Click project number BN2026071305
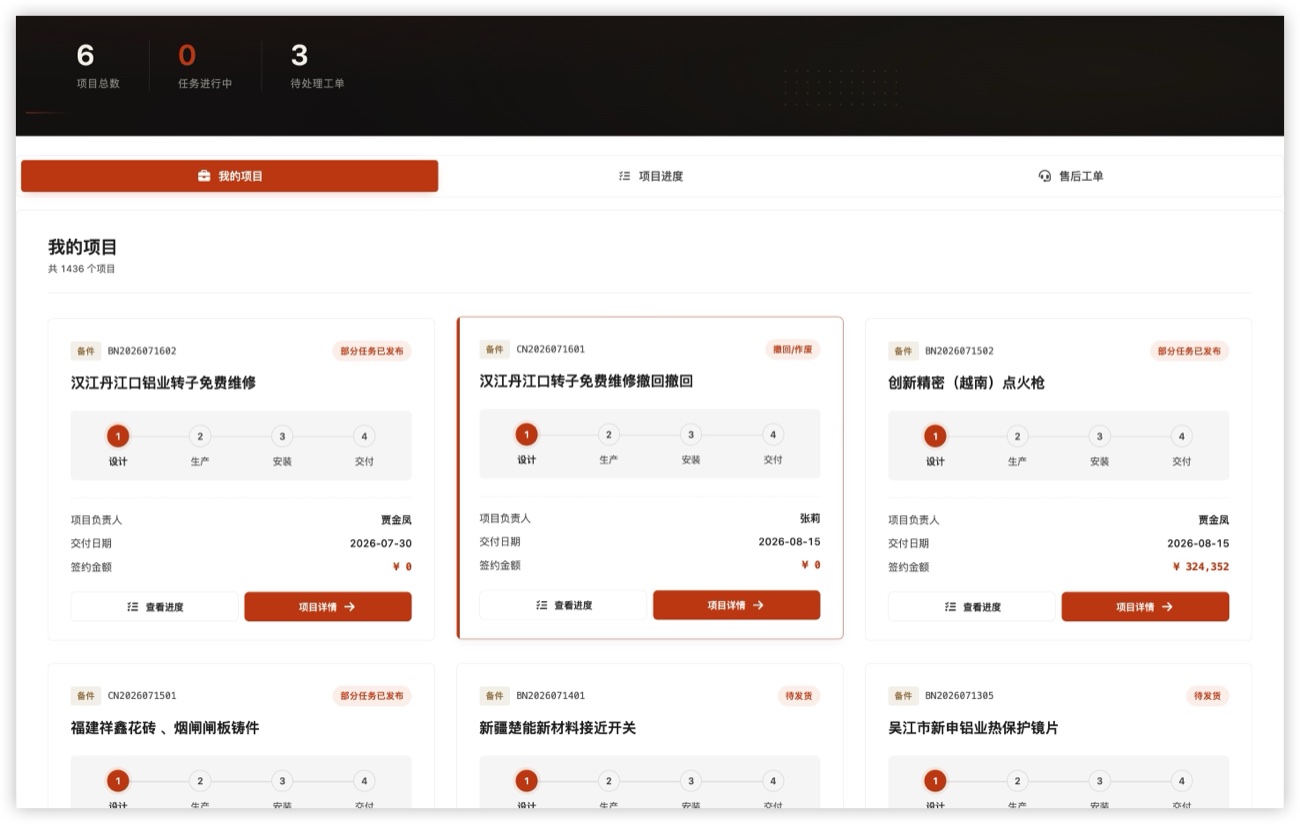This screenshot has height=824, width=1300. (959, 695)
